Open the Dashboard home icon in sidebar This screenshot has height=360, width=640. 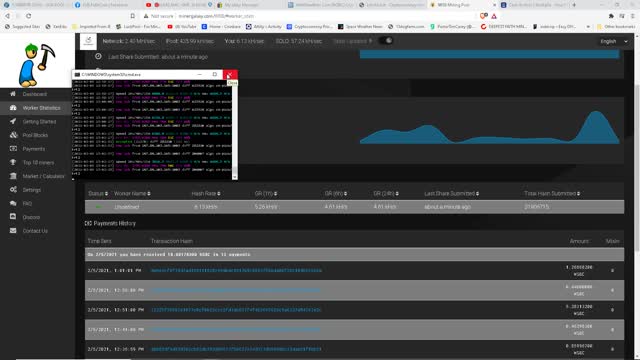pyautogui.click(x=13, y=94)
